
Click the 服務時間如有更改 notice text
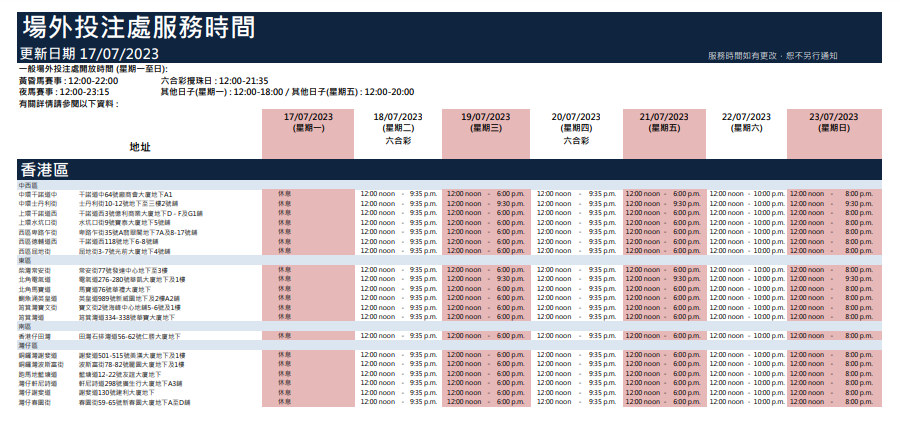[771, 55]
